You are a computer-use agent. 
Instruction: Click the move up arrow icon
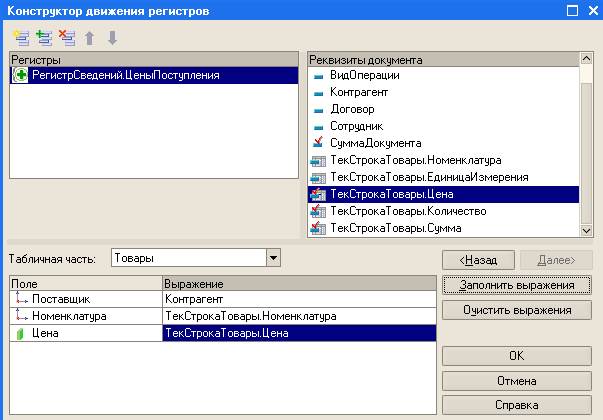click(88, 37)
